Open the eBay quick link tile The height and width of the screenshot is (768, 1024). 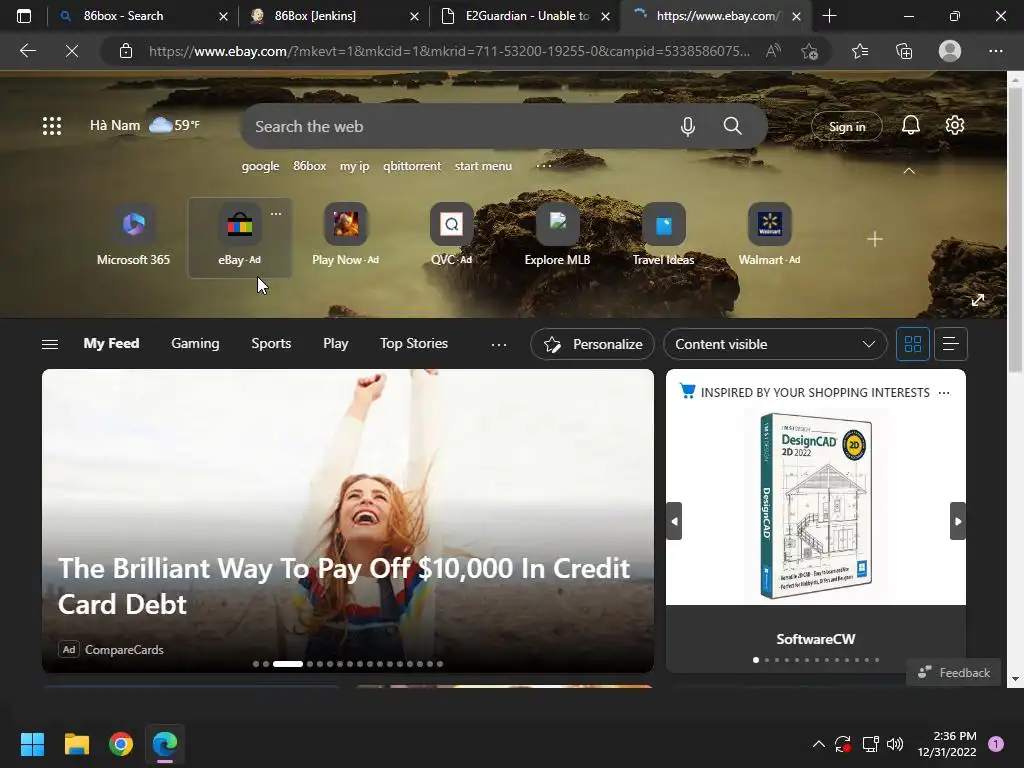pos(240,236)
